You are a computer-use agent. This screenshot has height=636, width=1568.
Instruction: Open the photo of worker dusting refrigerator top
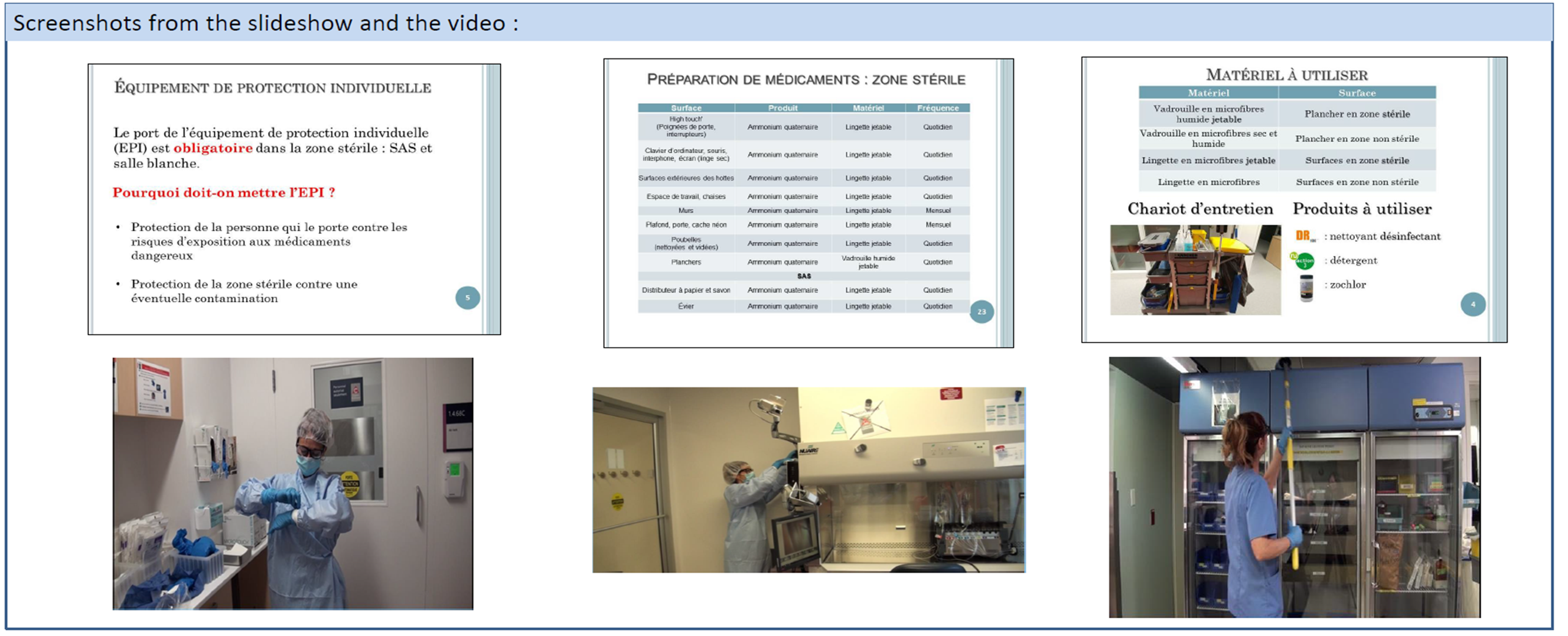click(1294, 487)
